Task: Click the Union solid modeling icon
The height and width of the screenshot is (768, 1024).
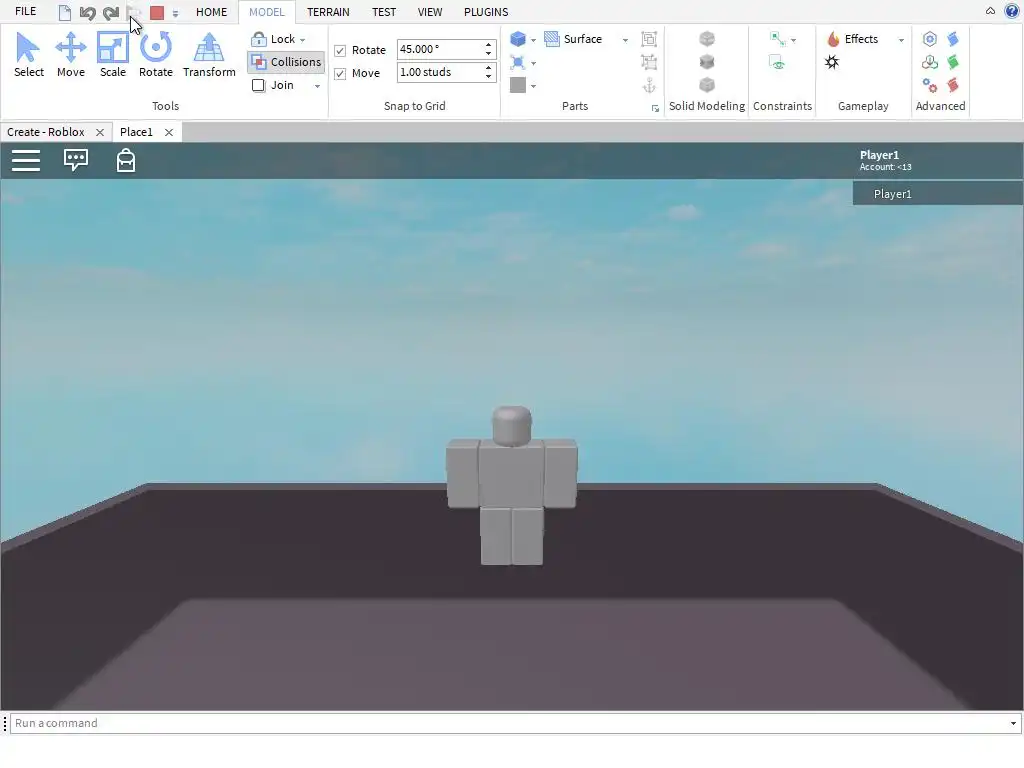Action: pyautogui.click(x=707, y=39)
